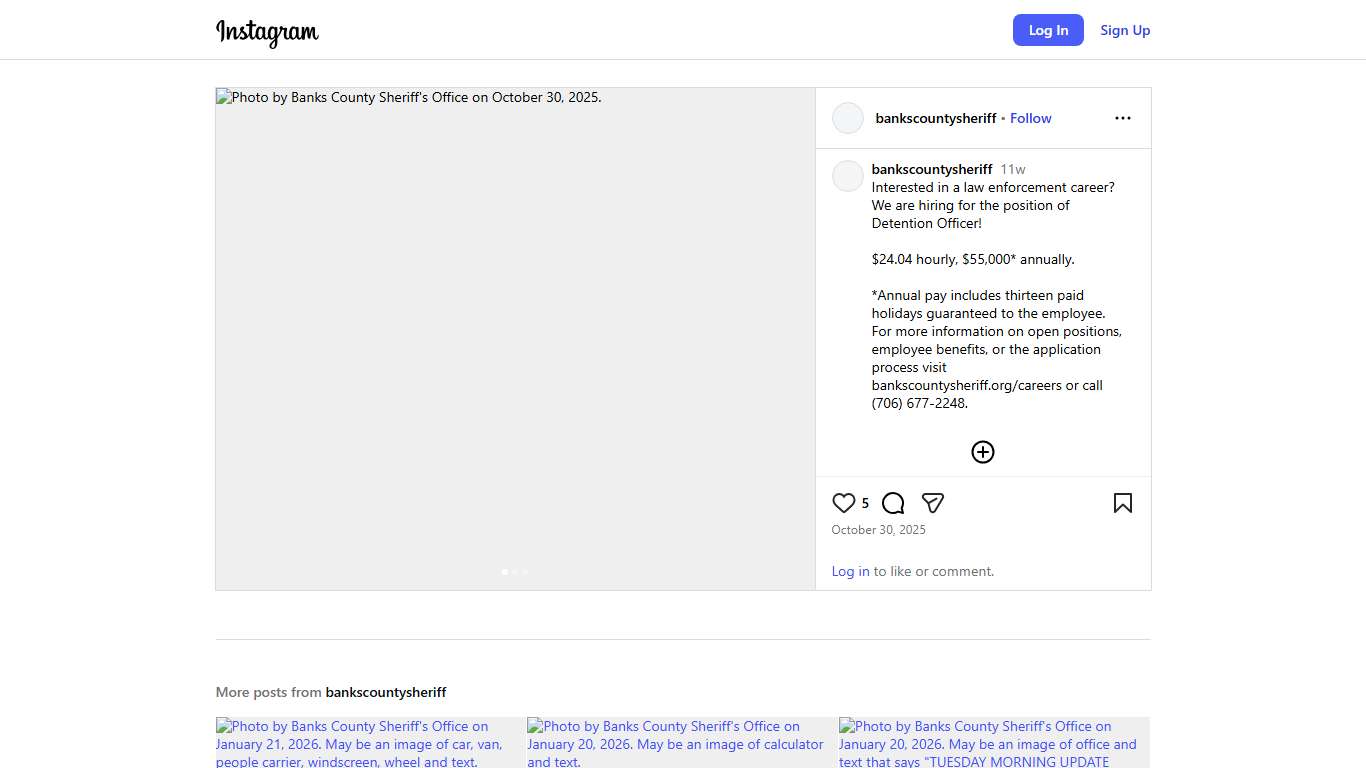Open the TUESDAY MORNING UPDATE post thumbnail
Viewport: 1366px width, 768px height.
pos(993,742)
